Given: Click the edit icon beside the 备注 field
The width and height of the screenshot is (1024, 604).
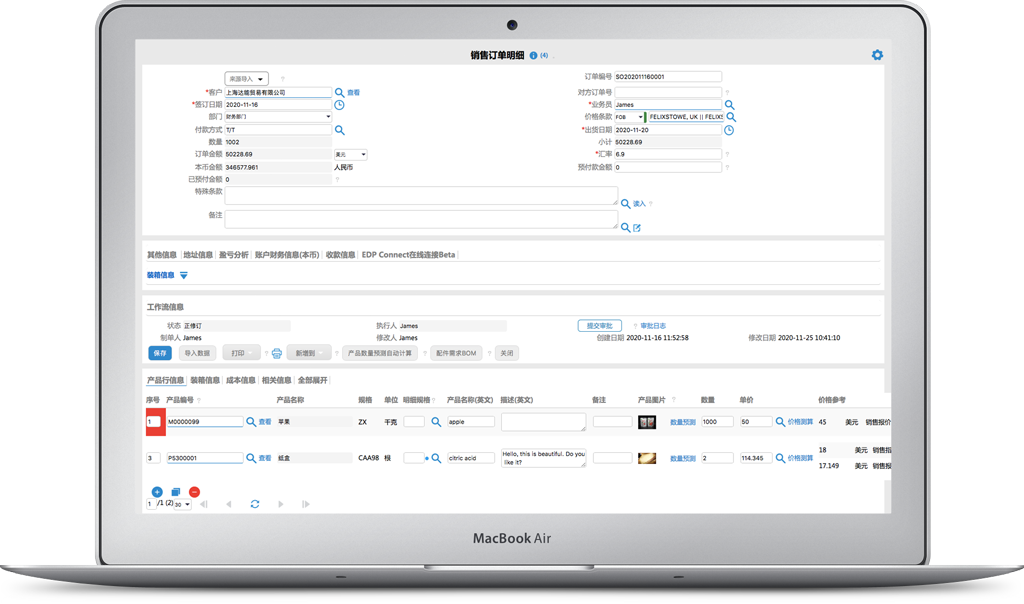Looking at the screenshot, I should [x=637, y=228].
